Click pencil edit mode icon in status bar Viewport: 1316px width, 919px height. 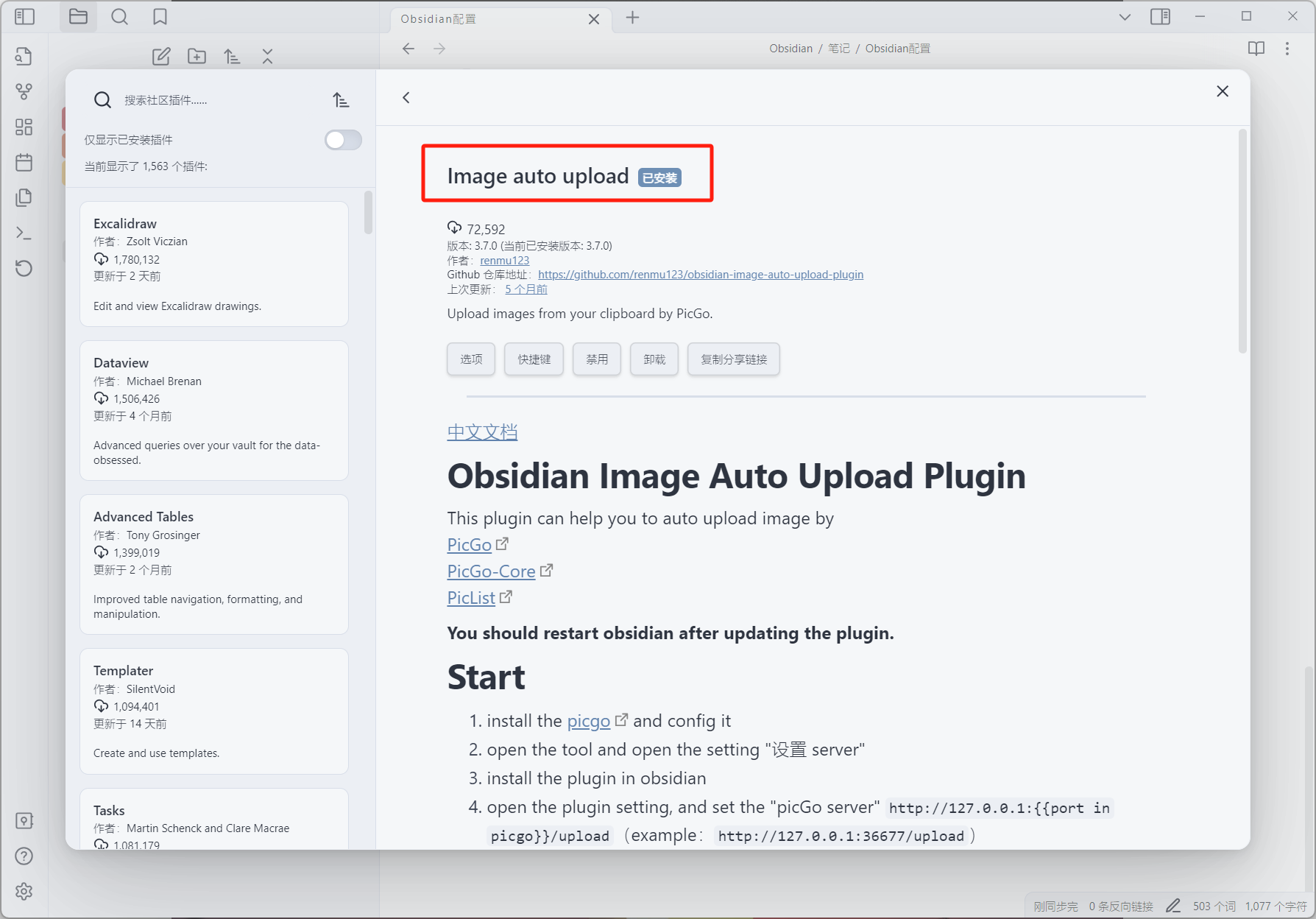(1173, 906)
